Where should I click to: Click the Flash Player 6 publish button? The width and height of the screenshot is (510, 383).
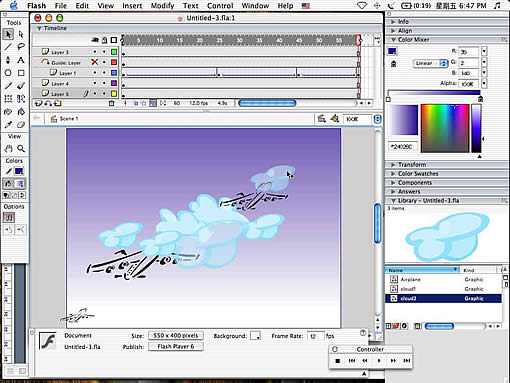[176, 347]
